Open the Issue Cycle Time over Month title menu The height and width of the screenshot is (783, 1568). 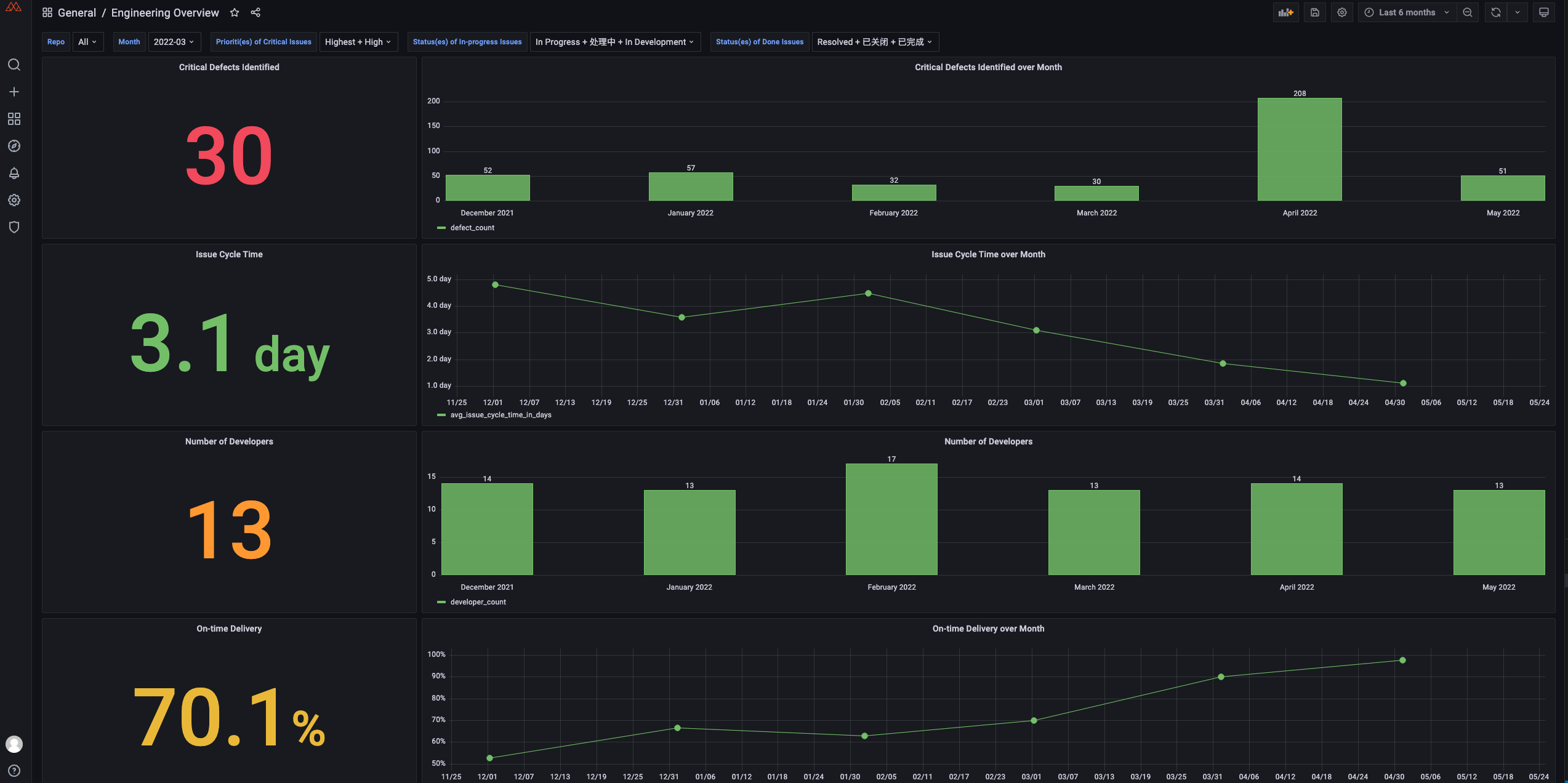pos(988,254)
